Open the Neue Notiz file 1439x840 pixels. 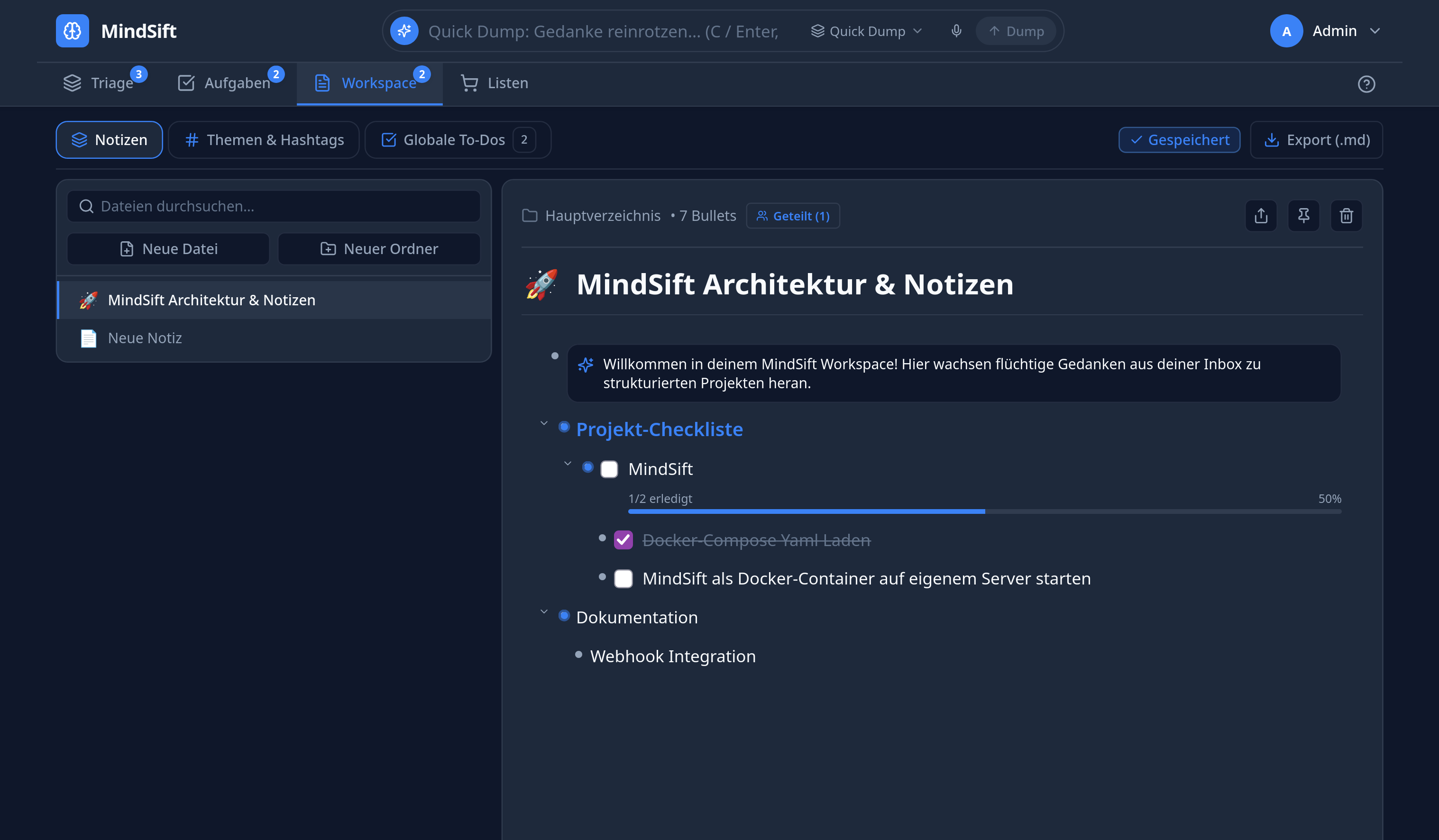(274, 338)
